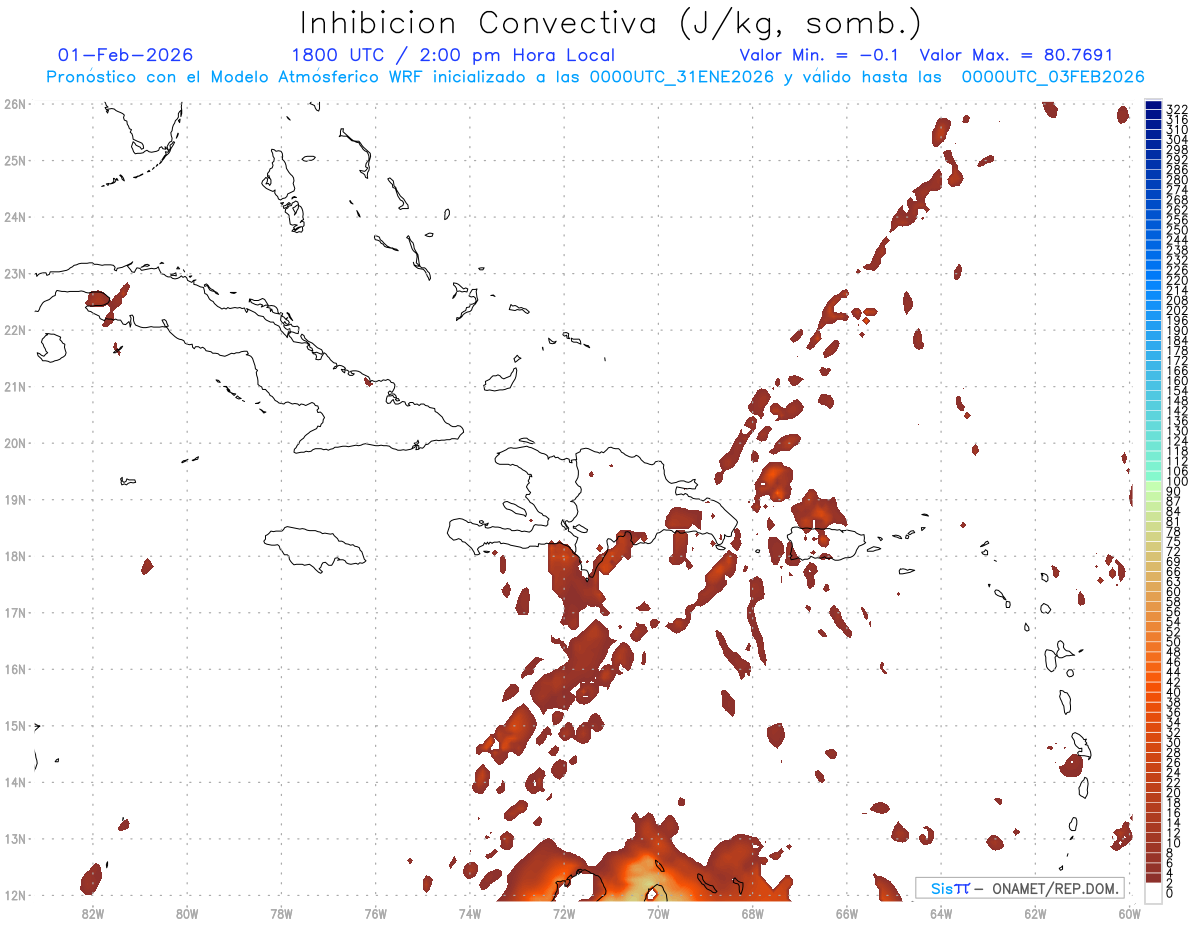Click the '23N' latitude label
The width and height of the screenshot is (1200, 927).
(x=14, y=273)
